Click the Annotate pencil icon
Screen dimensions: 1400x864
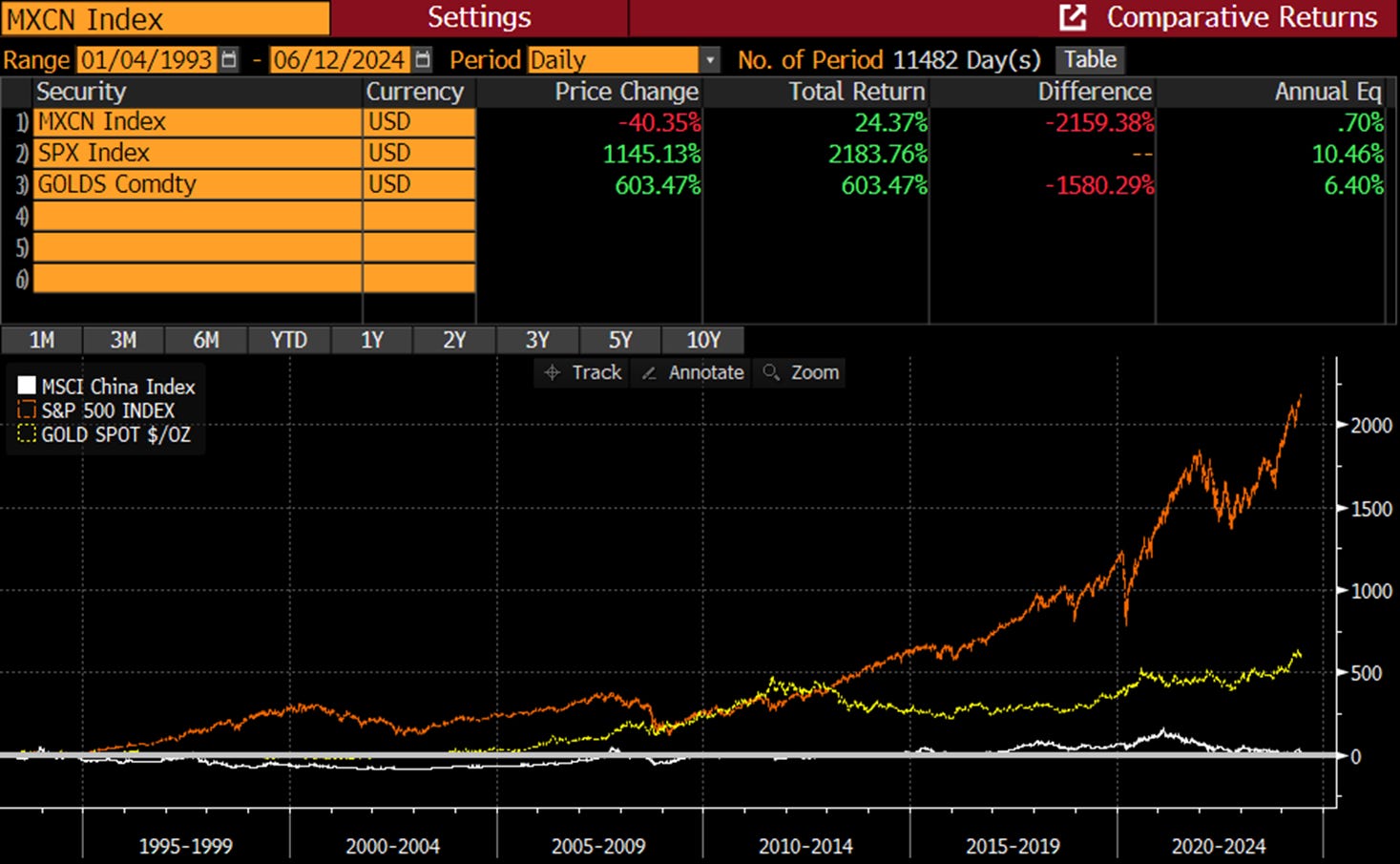649,372
